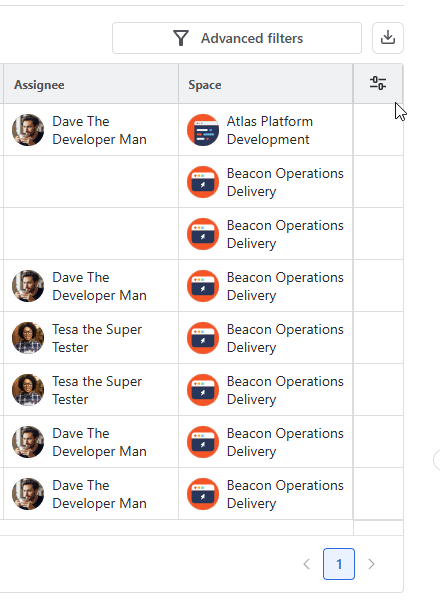Click the Atlas Platform Development space icon
This screenshot has height=600, width=440.
[203, 130]
